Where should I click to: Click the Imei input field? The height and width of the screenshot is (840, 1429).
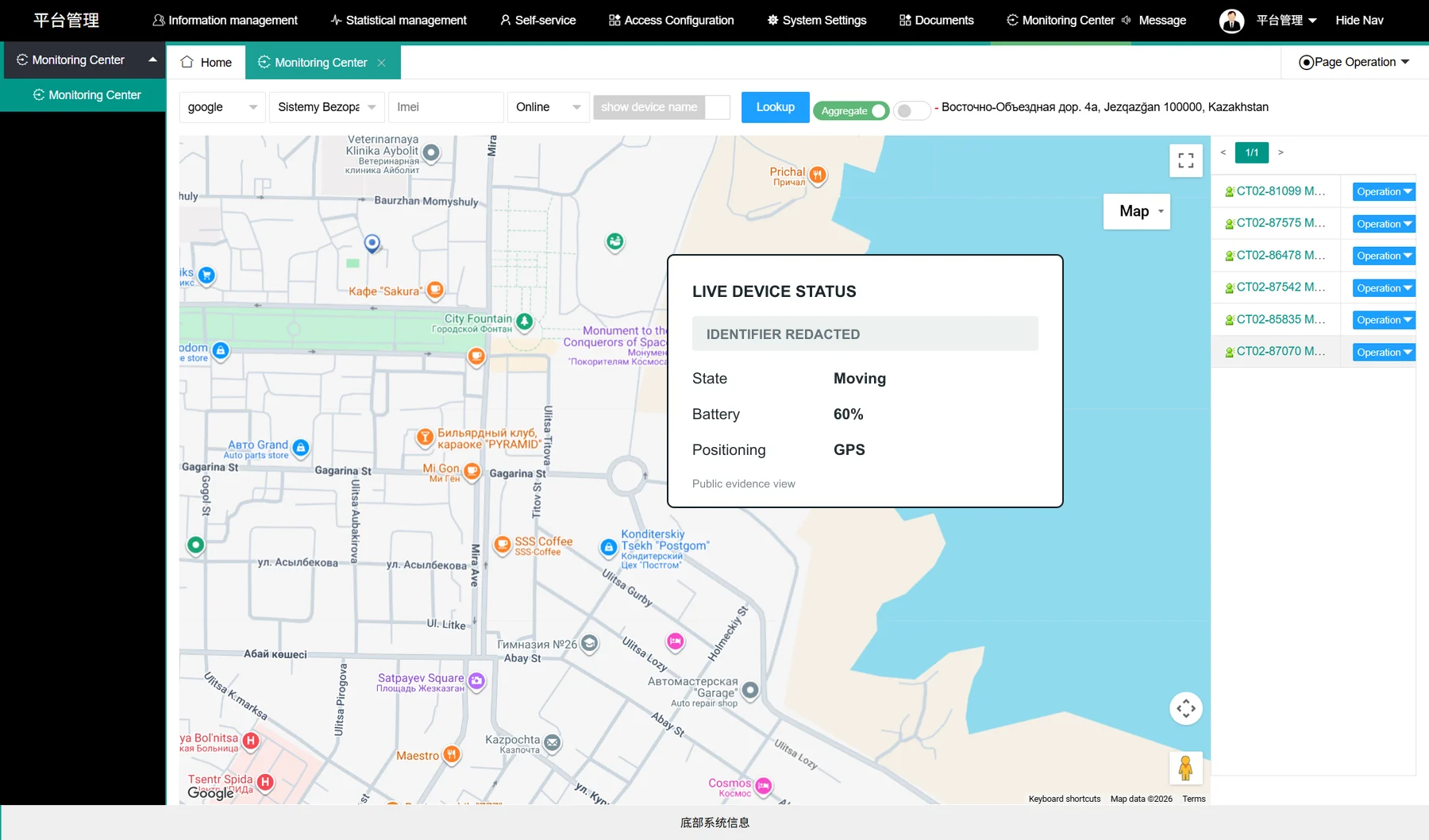click(446, 107)
